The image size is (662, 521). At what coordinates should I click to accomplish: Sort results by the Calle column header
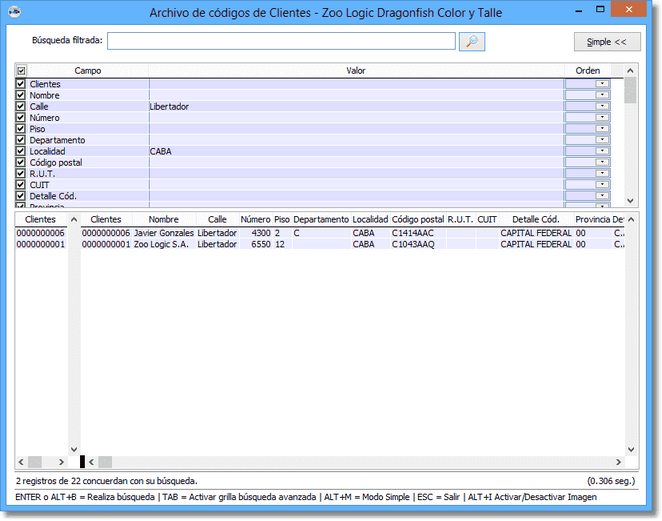[x=217, y=220]
